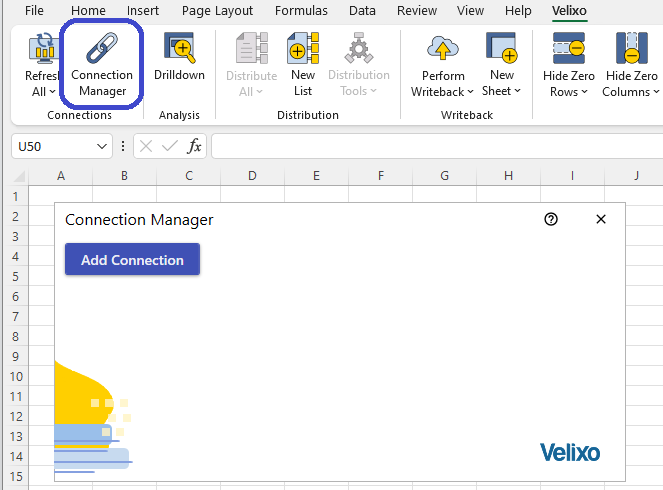Viewport: 663px width, 490px height.
Task: Select row 15 header
Action: (16, 476)
